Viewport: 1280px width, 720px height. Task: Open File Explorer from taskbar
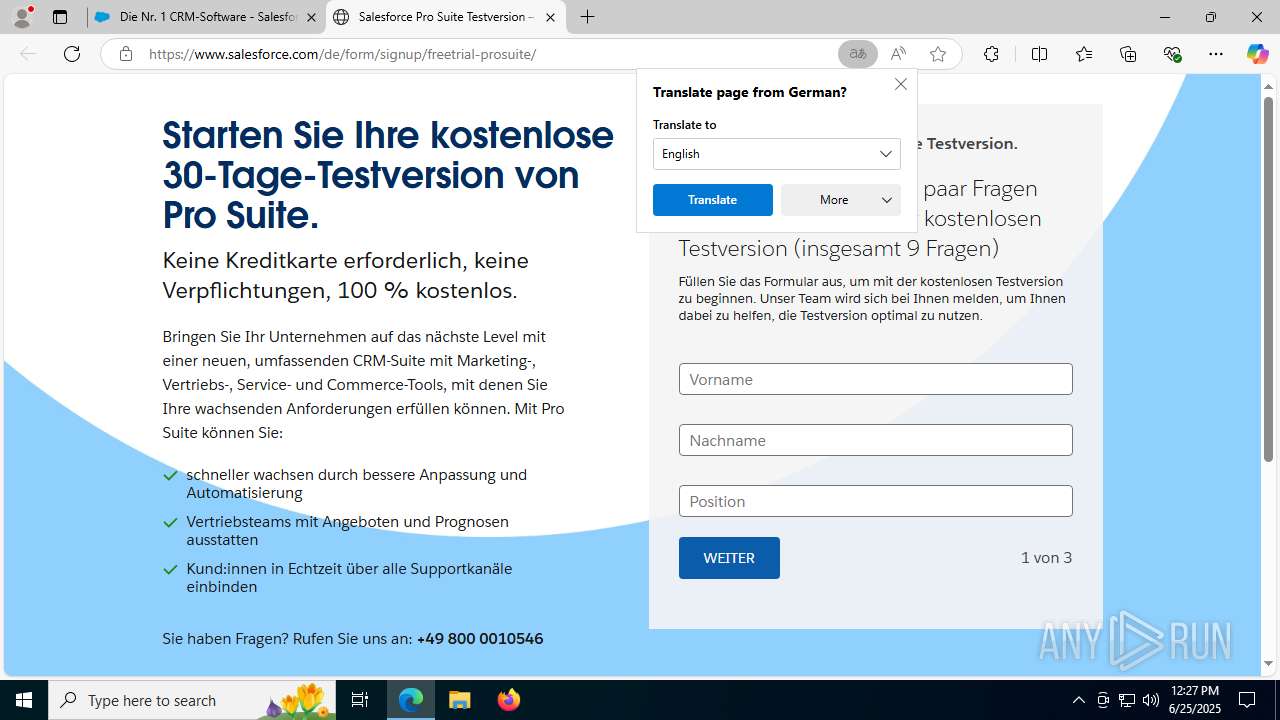click(459, 700)
